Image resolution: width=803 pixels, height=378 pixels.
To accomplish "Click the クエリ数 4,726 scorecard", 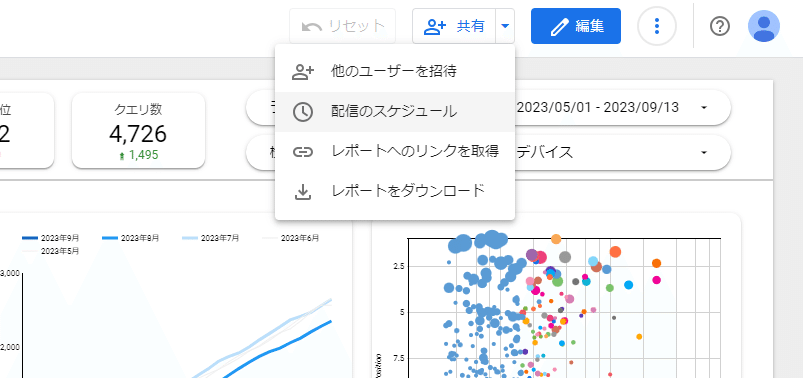I will coord(138,131).
